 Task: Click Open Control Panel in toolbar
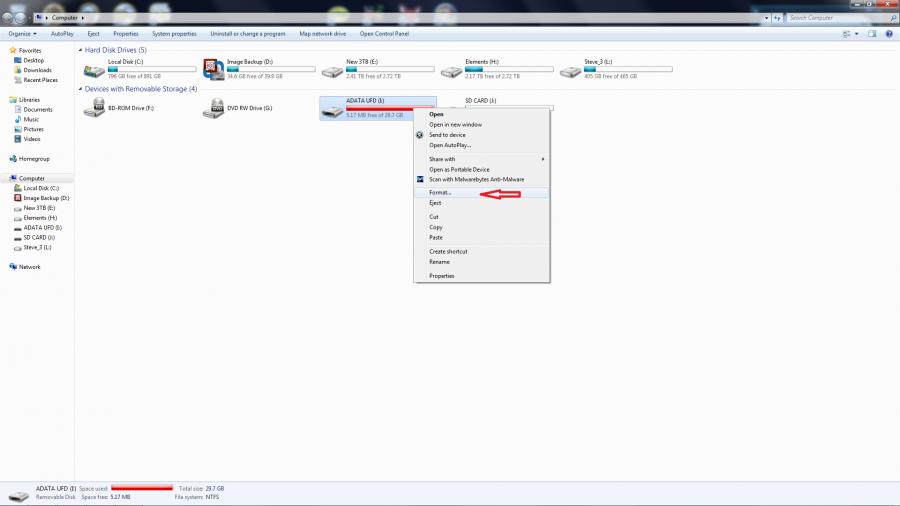(x=384, y=34)
